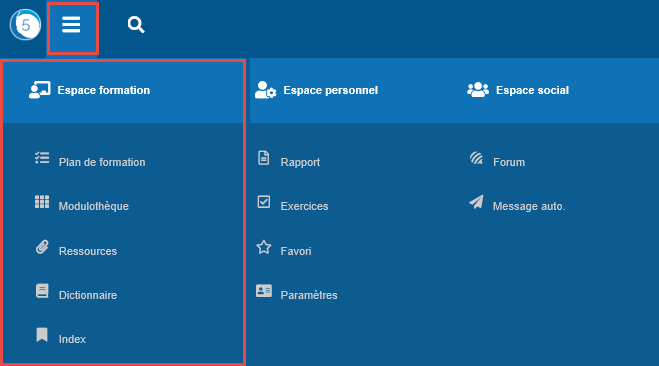Click the Paramètres ID card icon
This screenshot has height=366, width=659.
[264, 291]
